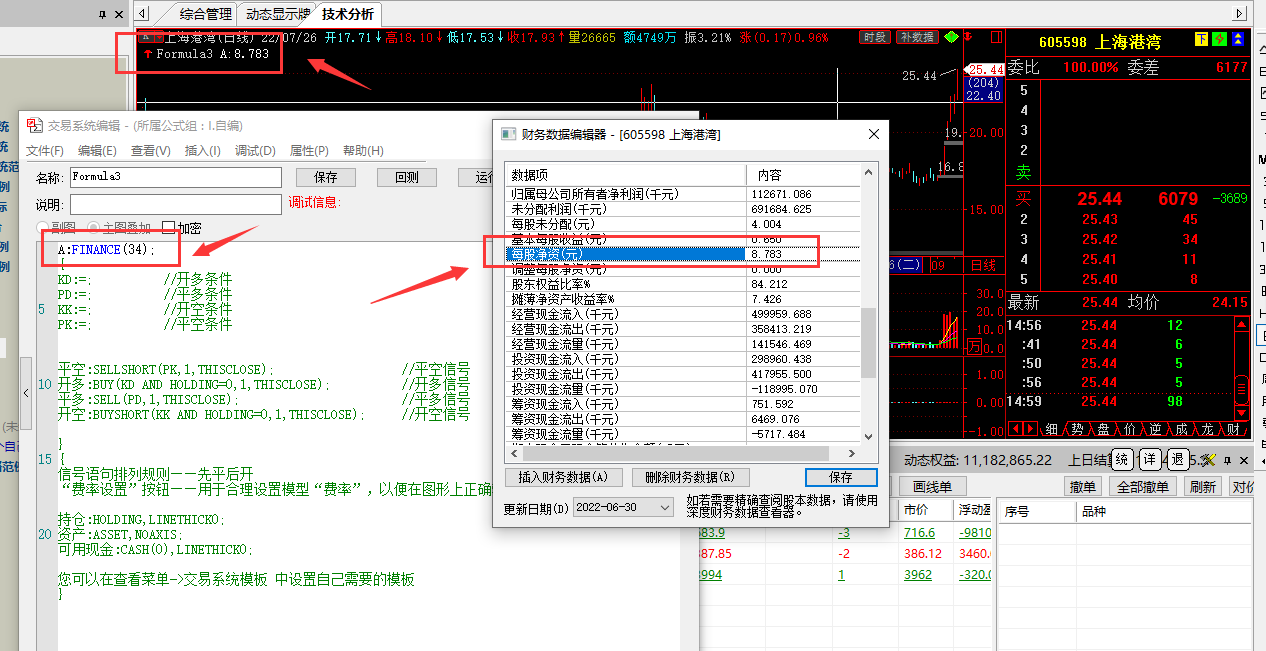Select the 细 tab below the tick list
Viewport: 1266px width, 651px height.
(1051, 429)
